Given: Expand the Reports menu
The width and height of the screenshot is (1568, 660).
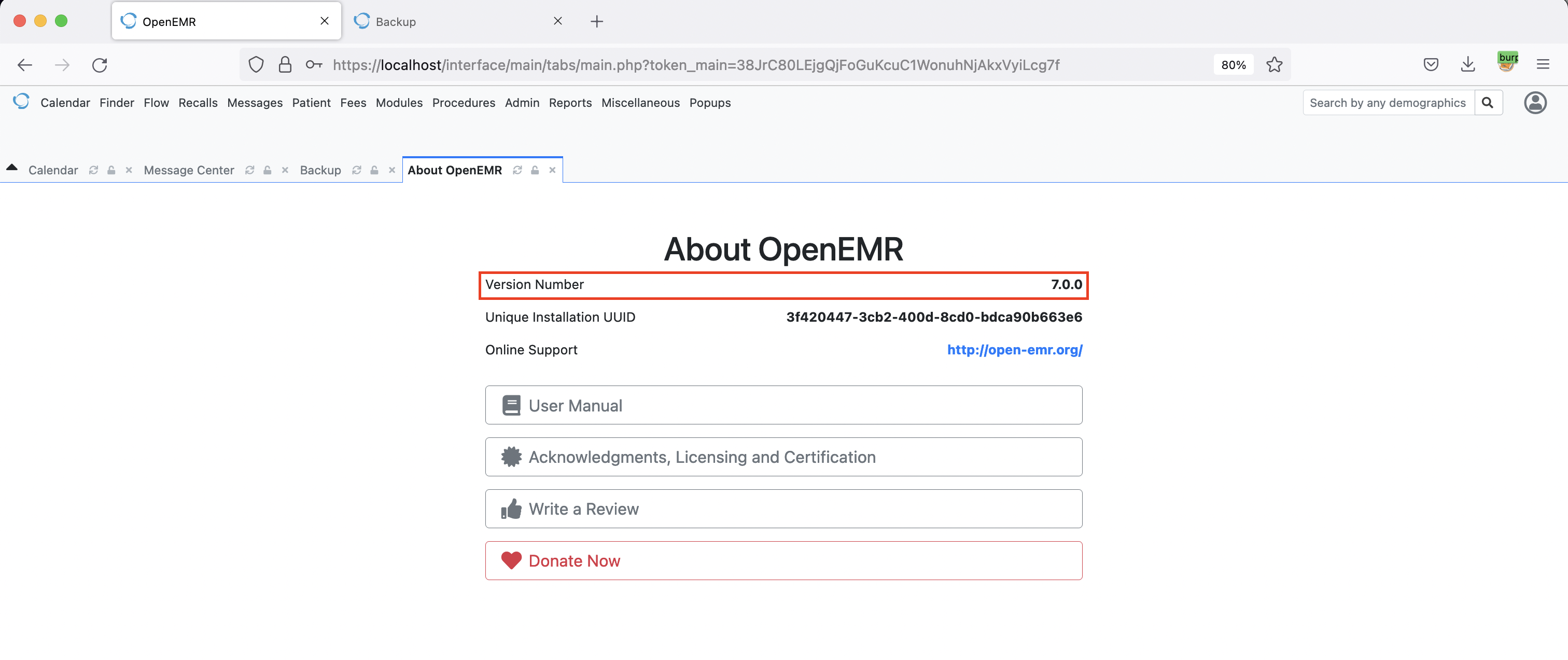Looking at the screenshot, I should point(570,103).
